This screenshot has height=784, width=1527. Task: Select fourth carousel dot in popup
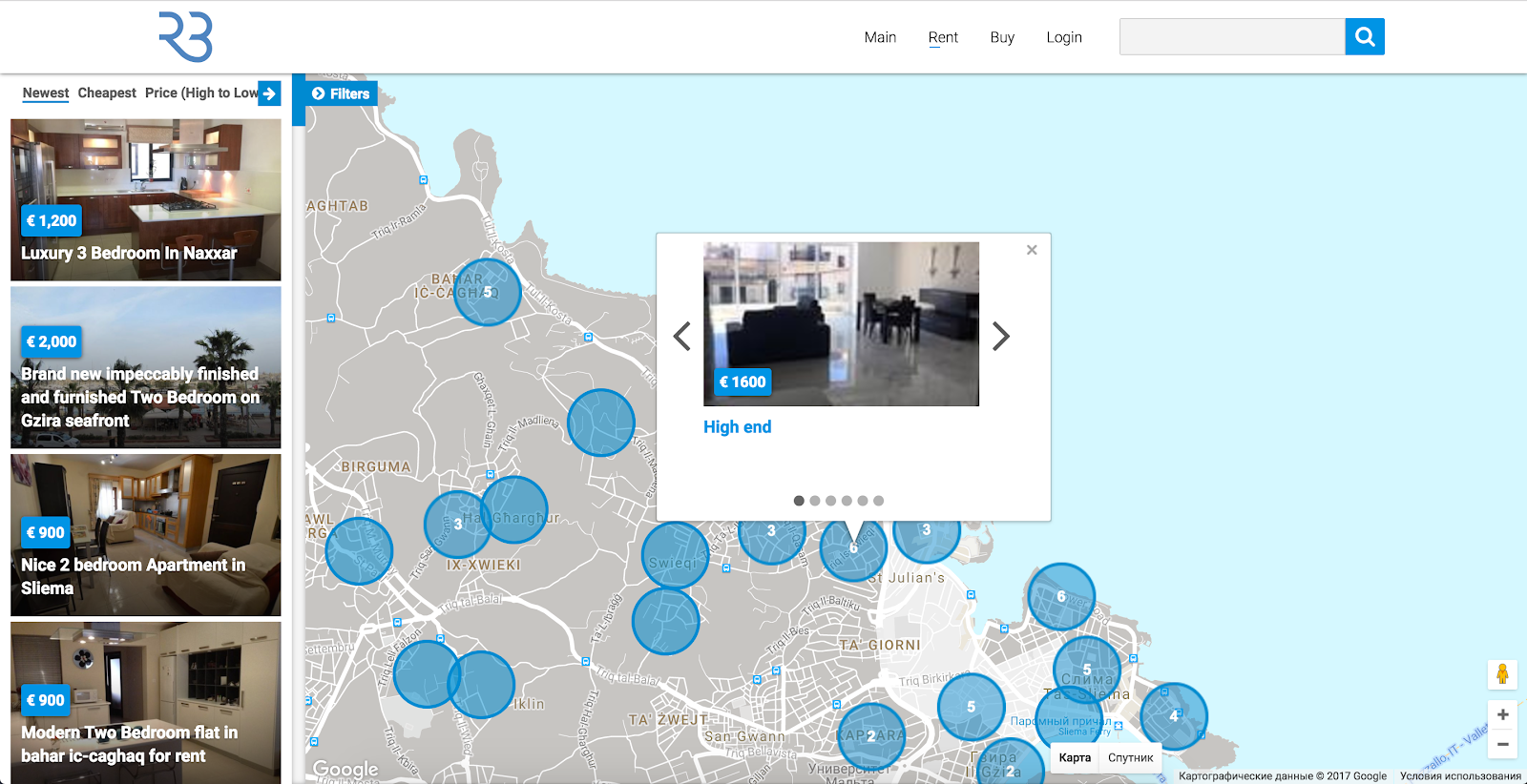tap(847, 501)
